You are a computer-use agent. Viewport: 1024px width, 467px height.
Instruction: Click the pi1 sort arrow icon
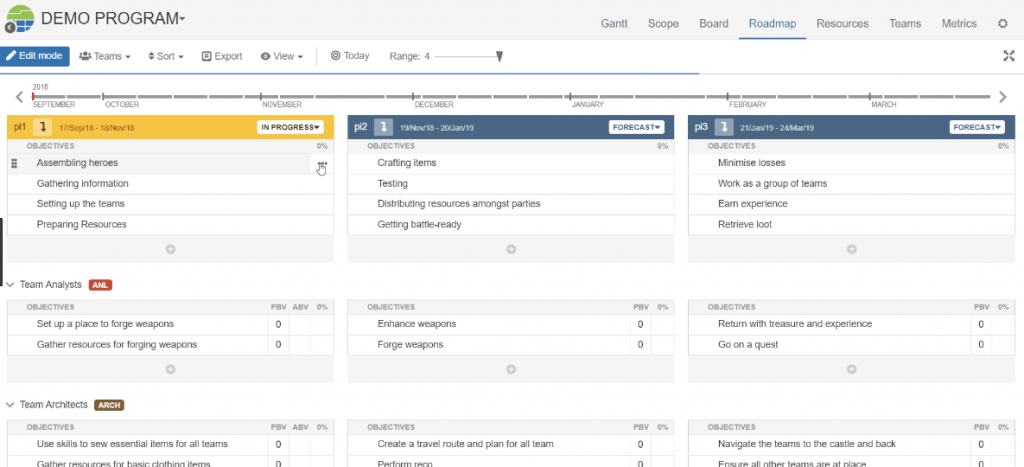click(44, 127)
